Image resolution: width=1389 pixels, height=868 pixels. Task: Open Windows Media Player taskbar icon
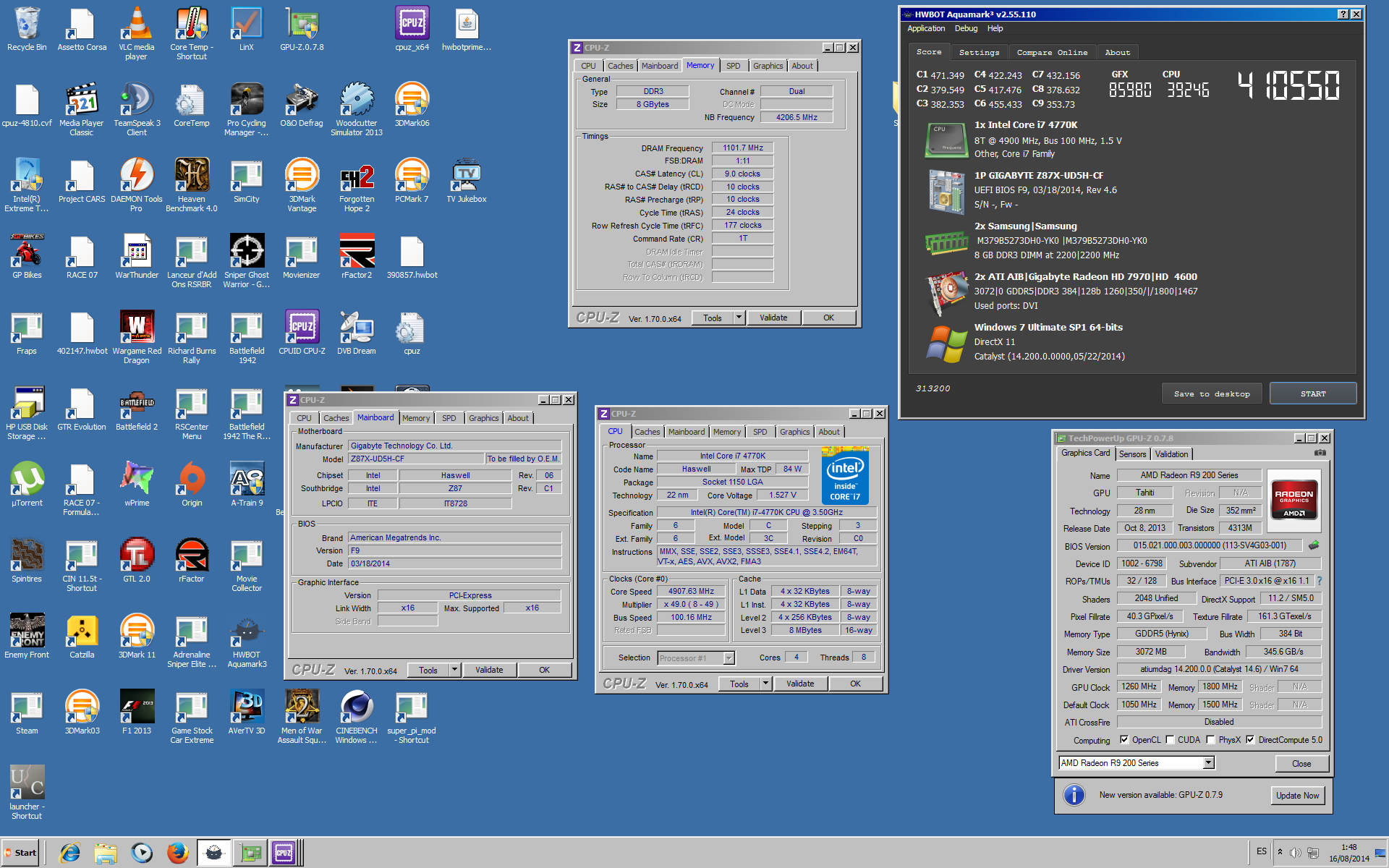pos(142,854)
